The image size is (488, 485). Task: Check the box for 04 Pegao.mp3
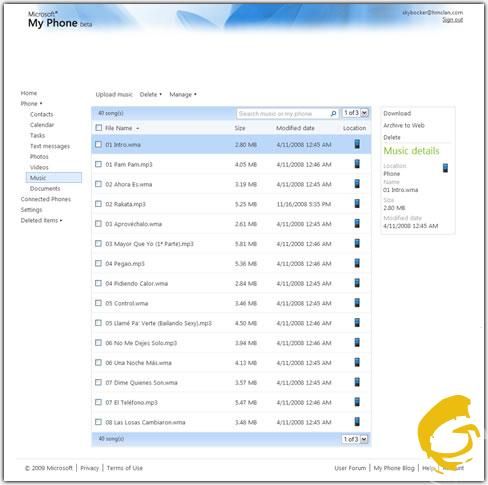(x=98, y=263)
